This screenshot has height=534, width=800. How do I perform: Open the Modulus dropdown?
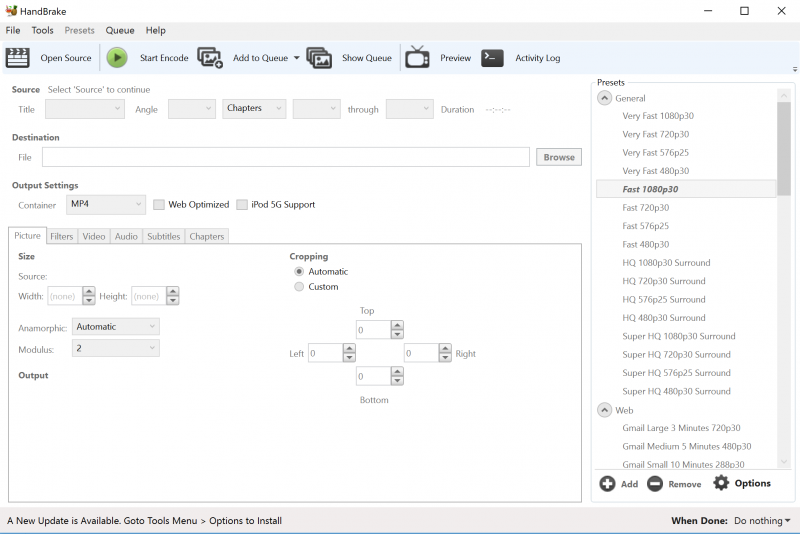(x=115, y=348)
